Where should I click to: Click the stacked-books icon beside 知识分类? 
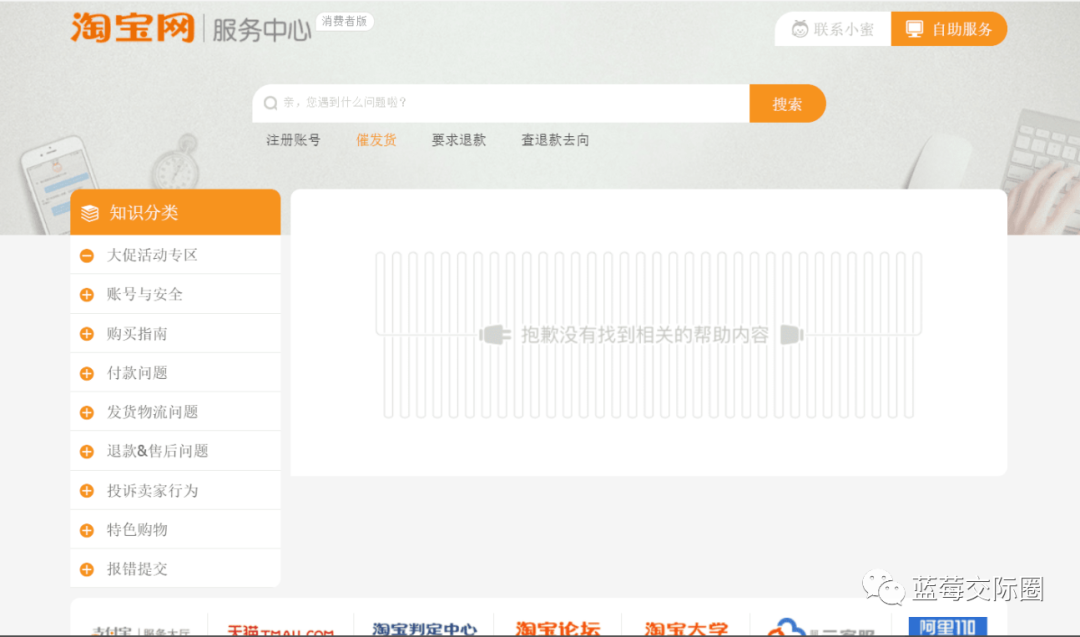[90, 211]
